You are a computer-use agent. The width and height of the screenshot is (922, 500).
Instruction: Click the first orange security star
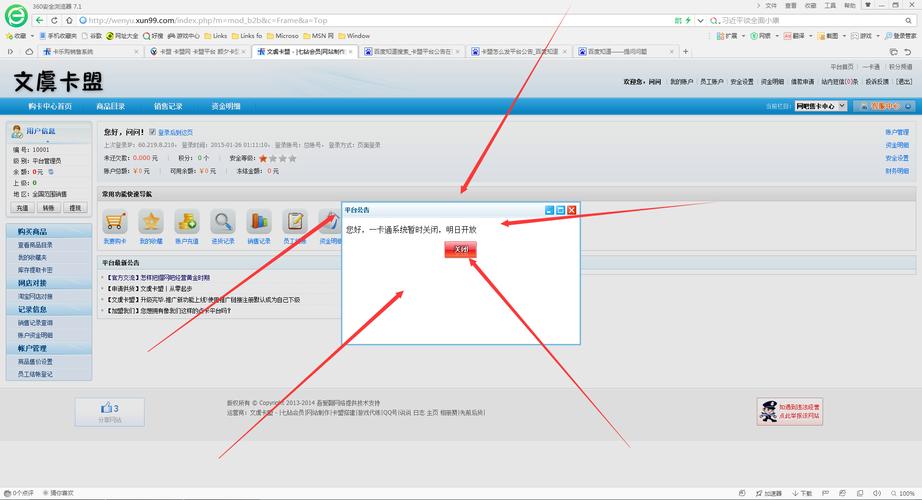click(263, 158)
